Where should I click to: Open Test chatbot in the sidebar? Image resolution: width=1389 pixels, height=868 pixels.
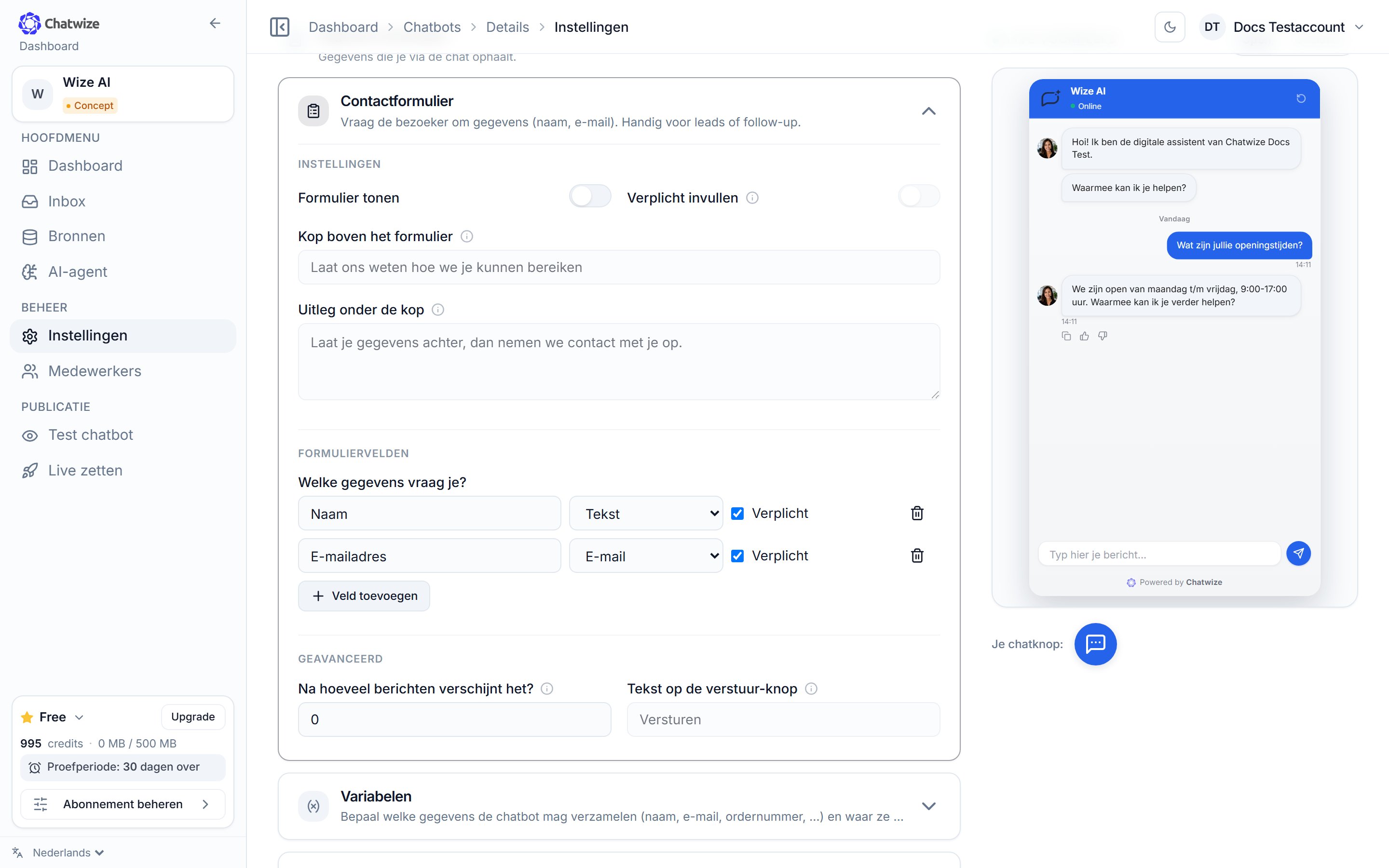123,435
